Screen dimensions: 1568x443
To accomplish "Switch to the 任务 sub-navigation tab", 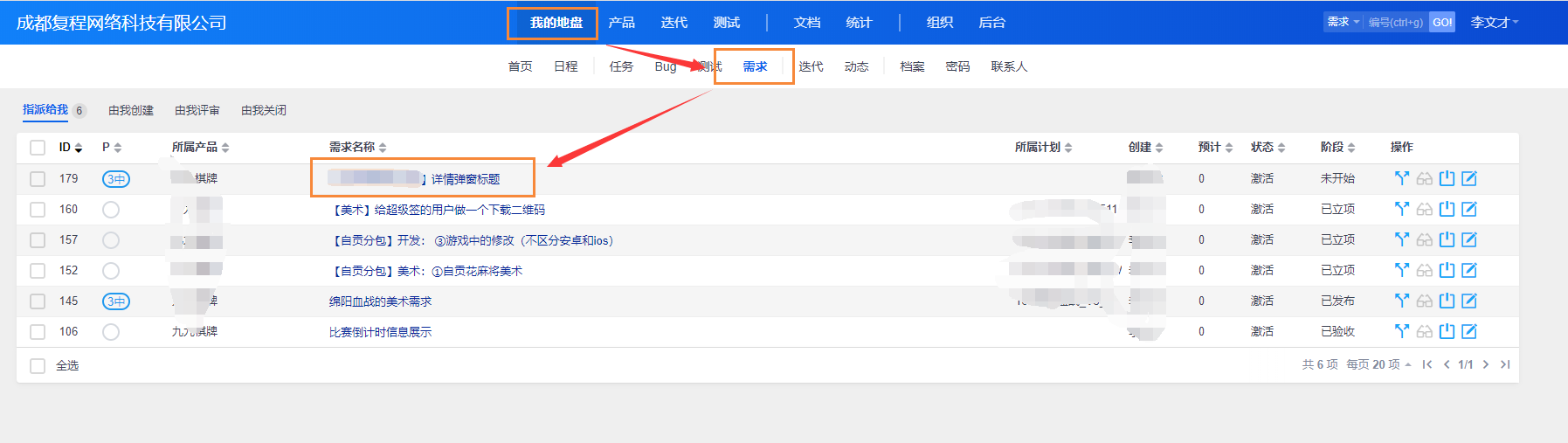I will tap(621, 66).
